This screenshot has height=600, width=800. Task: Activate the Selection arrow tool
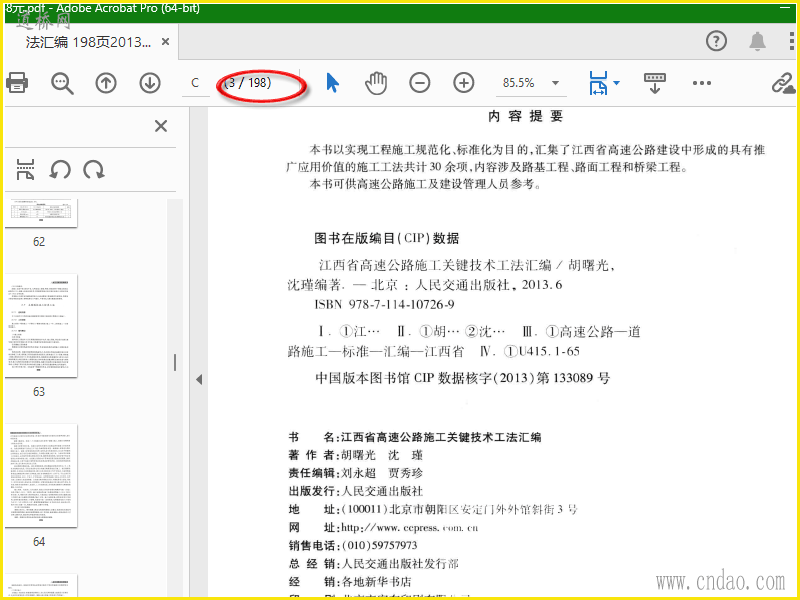point(332,83)
